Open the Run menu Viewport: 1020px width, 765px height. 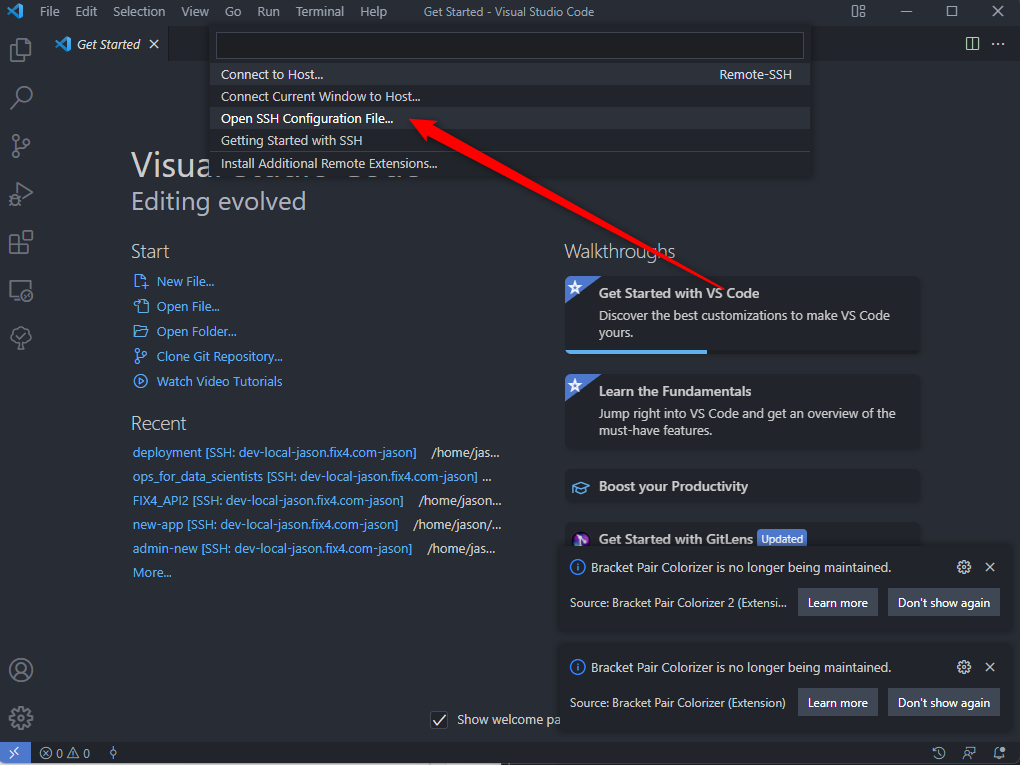point(268,12)
